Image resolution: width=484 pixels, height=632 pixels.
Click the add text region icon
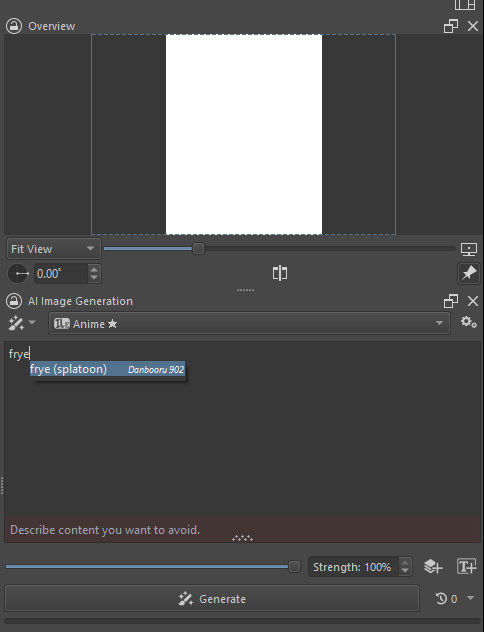point(467,566)
